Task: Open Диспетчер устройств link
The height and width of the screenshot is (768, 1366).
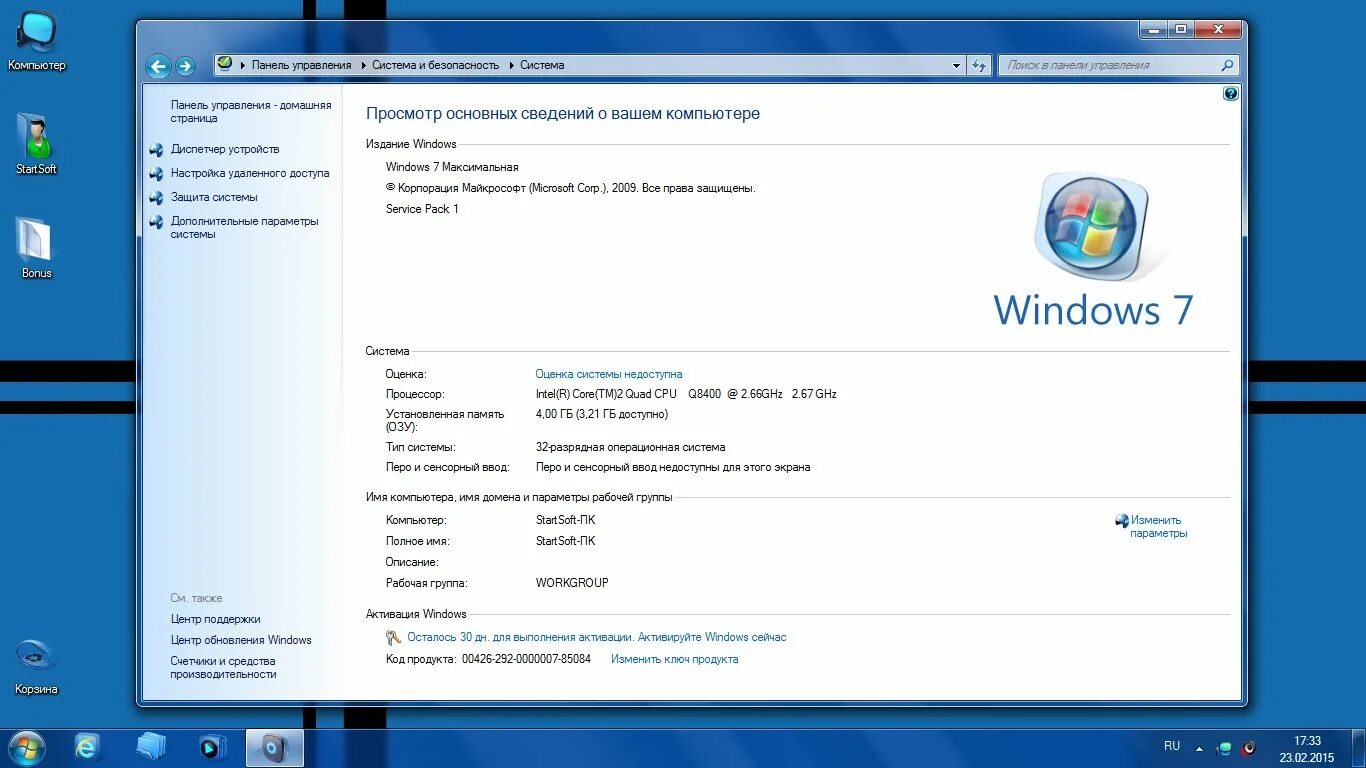Action: coord(225,149)
